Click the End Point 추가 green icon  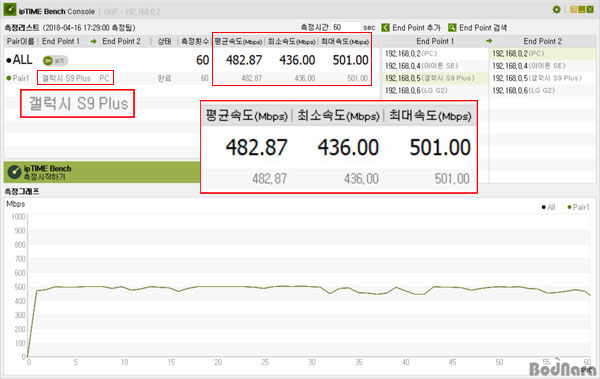pos(385,28)
